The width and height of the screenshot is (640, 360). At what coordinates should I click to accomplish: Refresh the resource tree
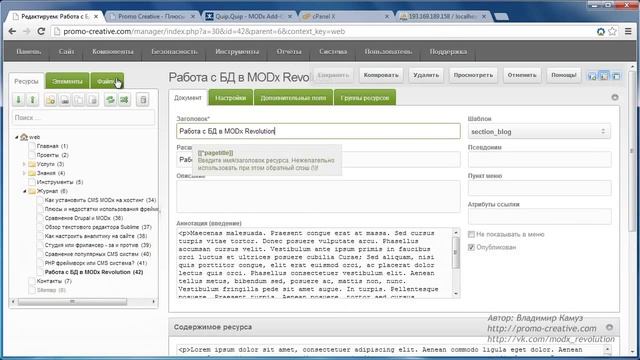[110, 100]
